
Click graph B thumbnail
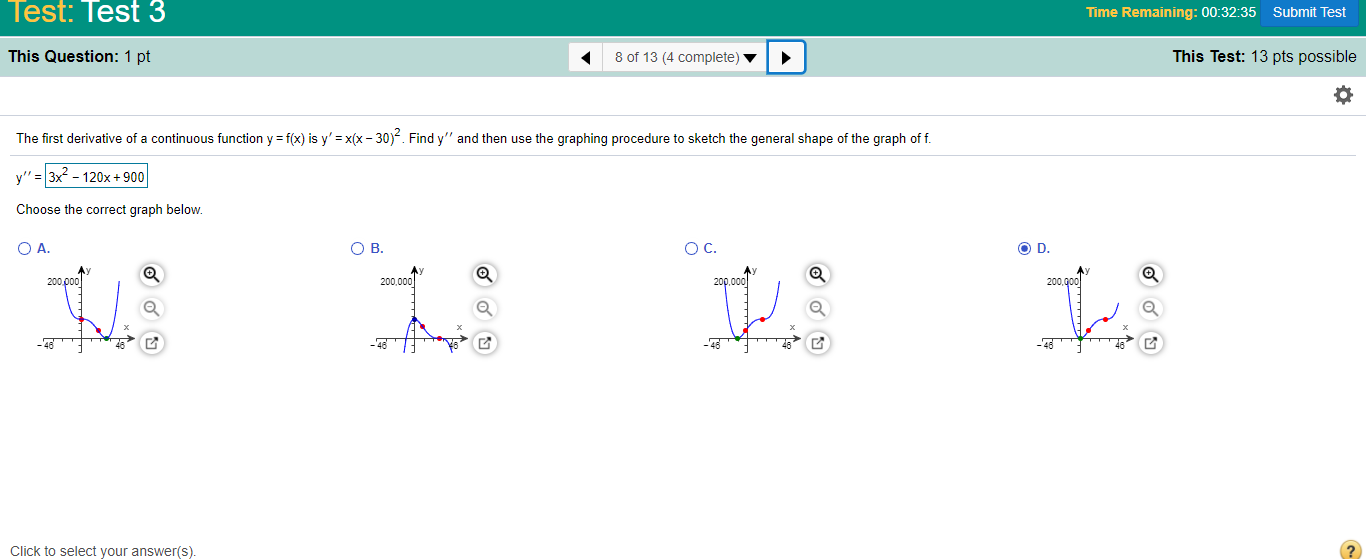pyautogui.click(x=421, y=309)
